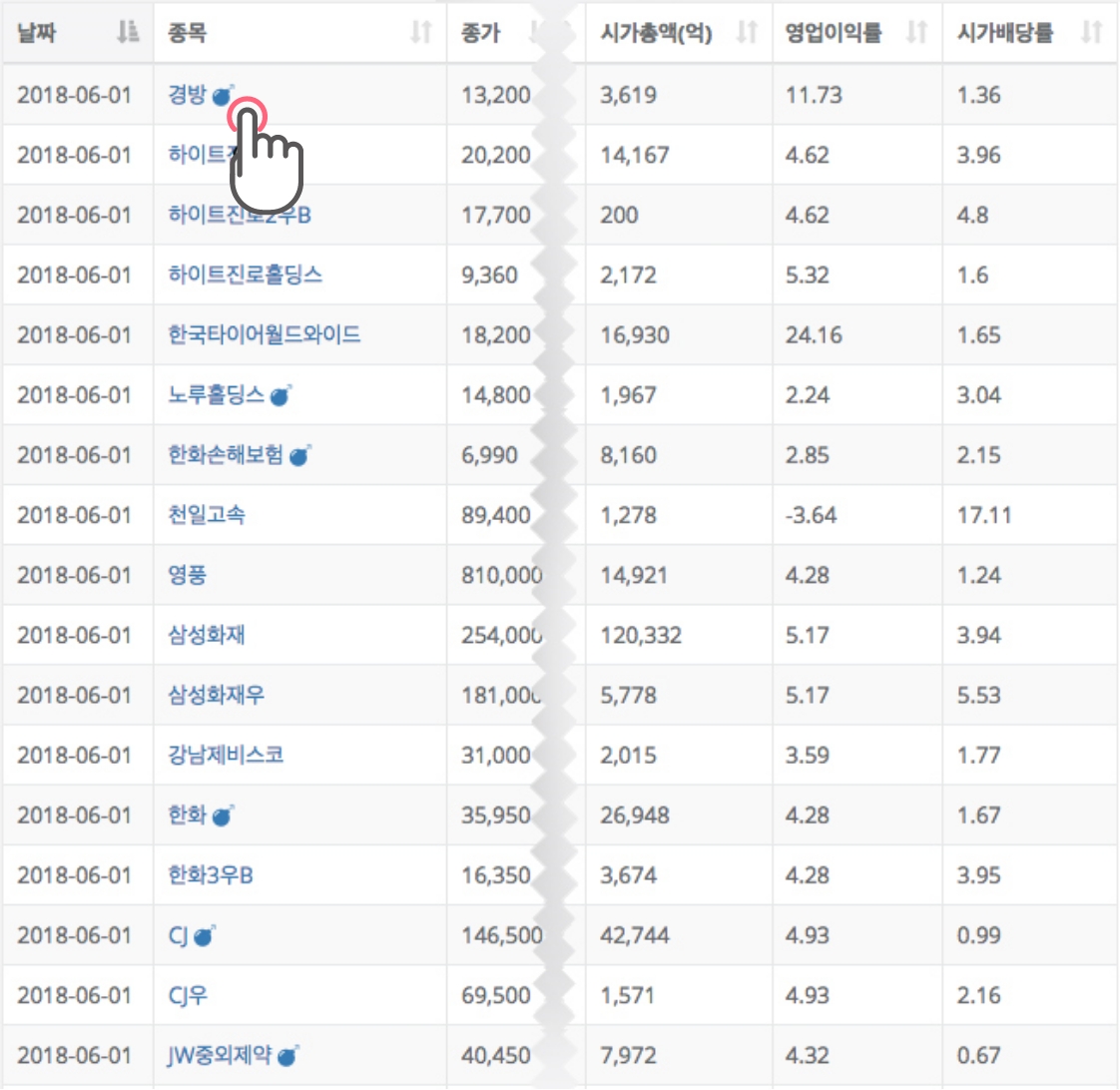Open the 삼성화재 stock link
The height and width of the screenshot is (1090, 1120).
(207, 635)
